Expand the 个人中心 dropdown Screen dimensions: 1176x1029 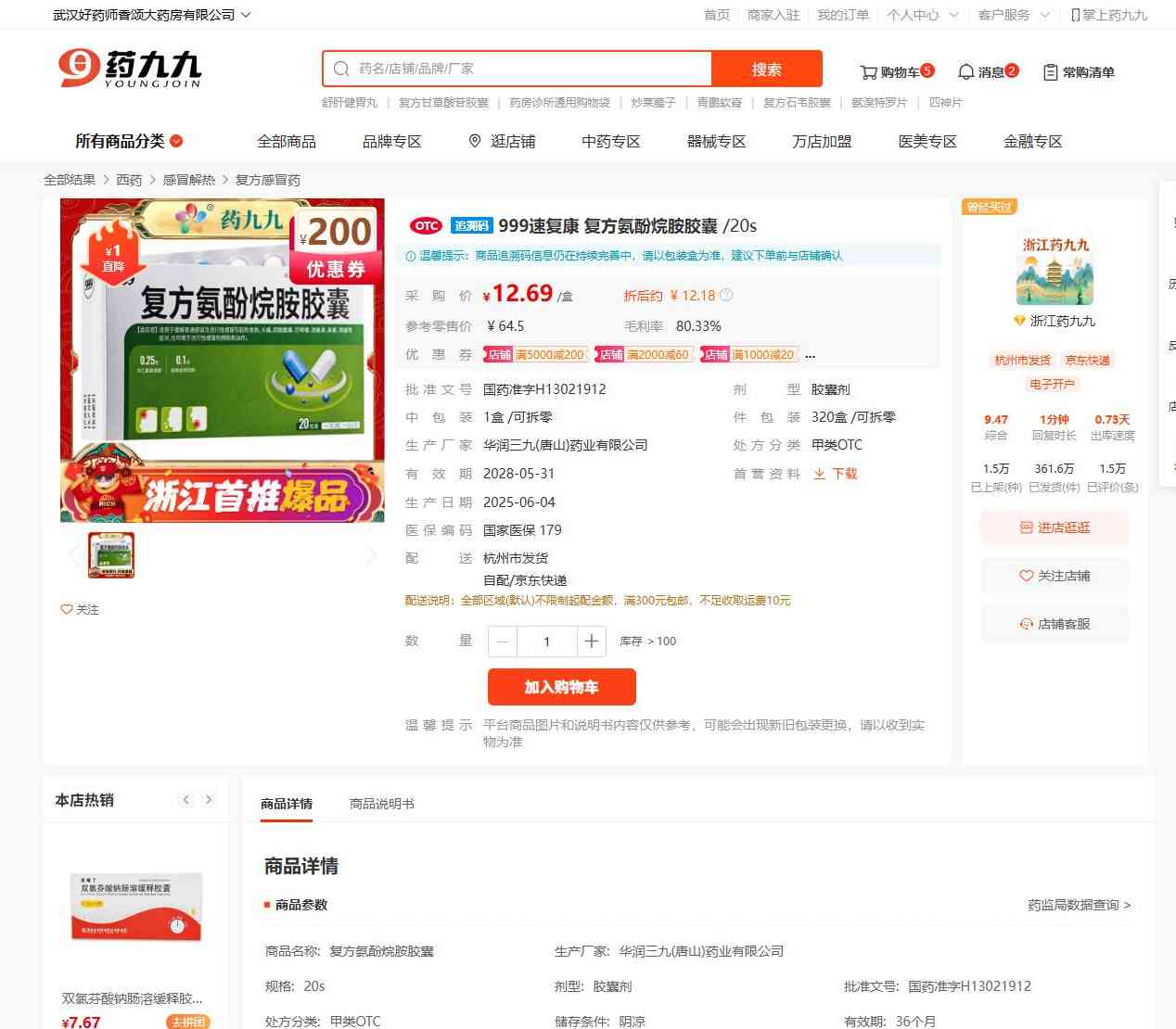point(953,15)
